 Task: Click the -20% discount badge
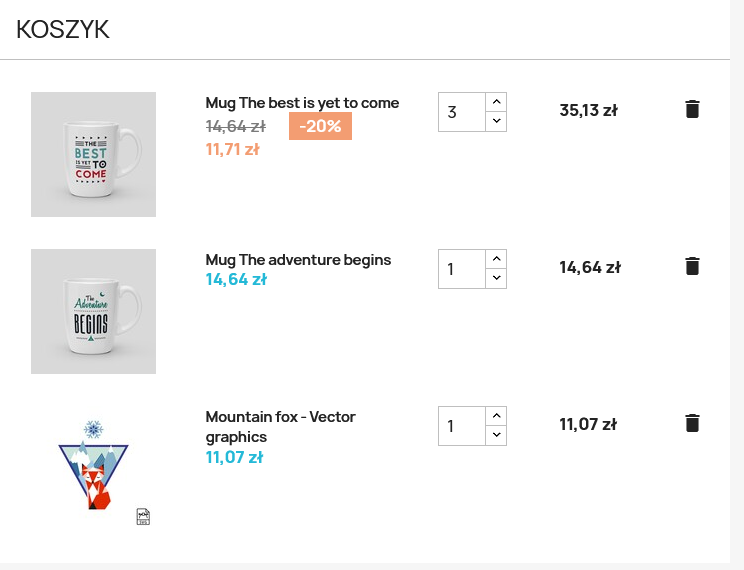click(320, 126)
